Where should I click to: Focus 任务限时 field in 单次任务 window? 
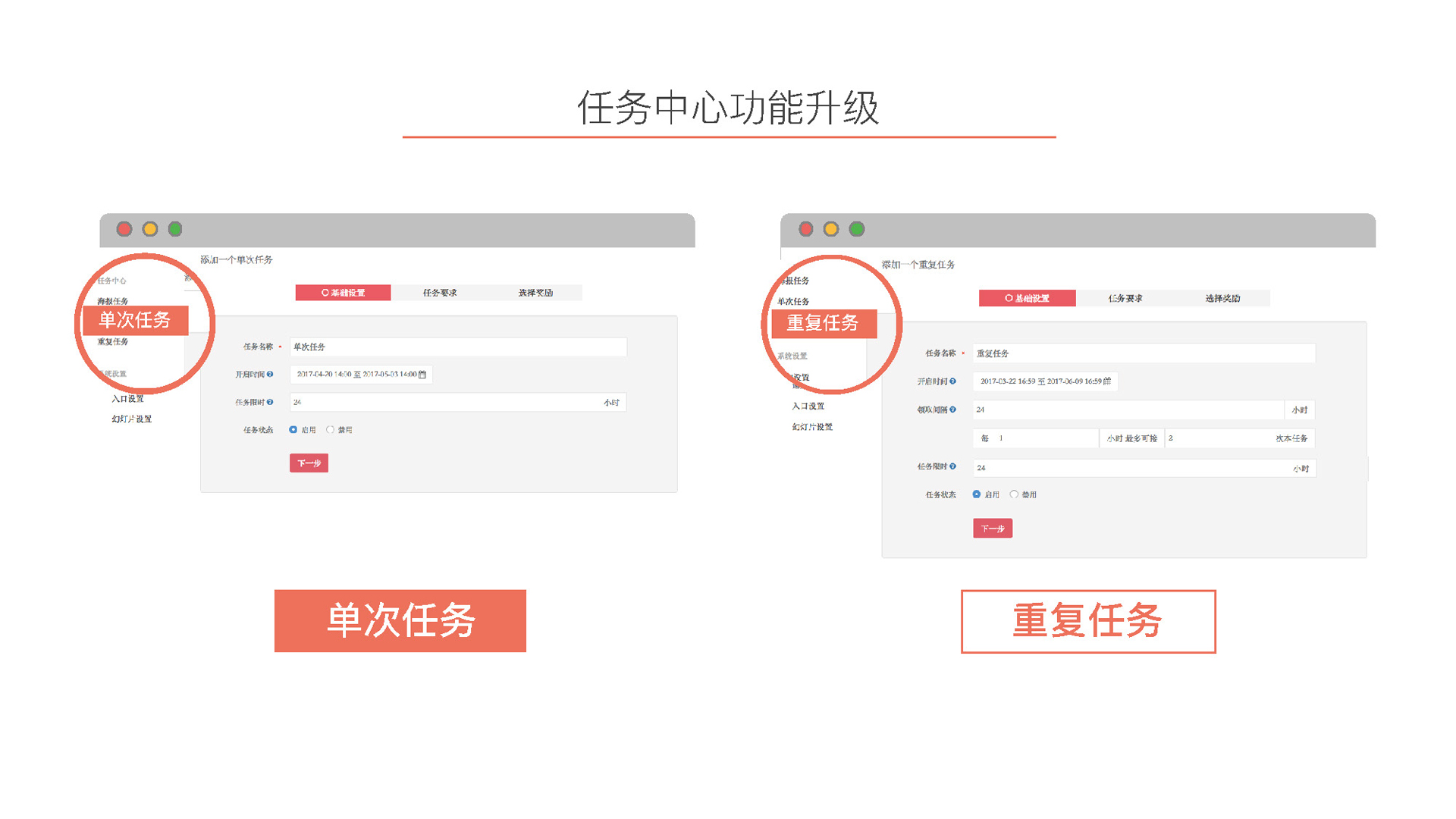click(x=458, y=402)
